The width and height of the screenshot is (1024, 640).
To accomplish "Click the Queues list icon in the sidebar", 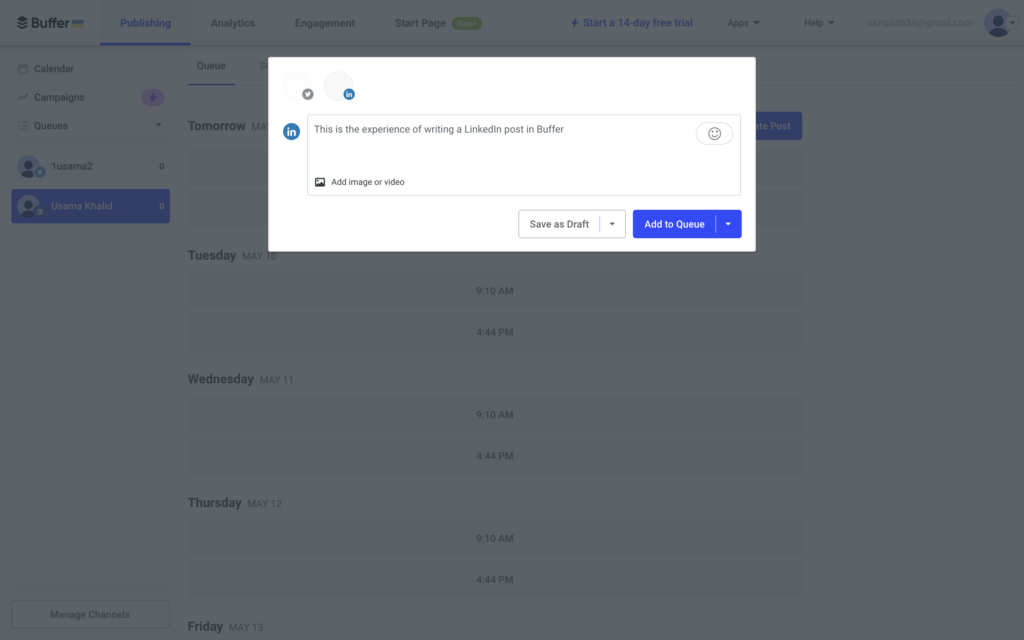I will point(23,126).
